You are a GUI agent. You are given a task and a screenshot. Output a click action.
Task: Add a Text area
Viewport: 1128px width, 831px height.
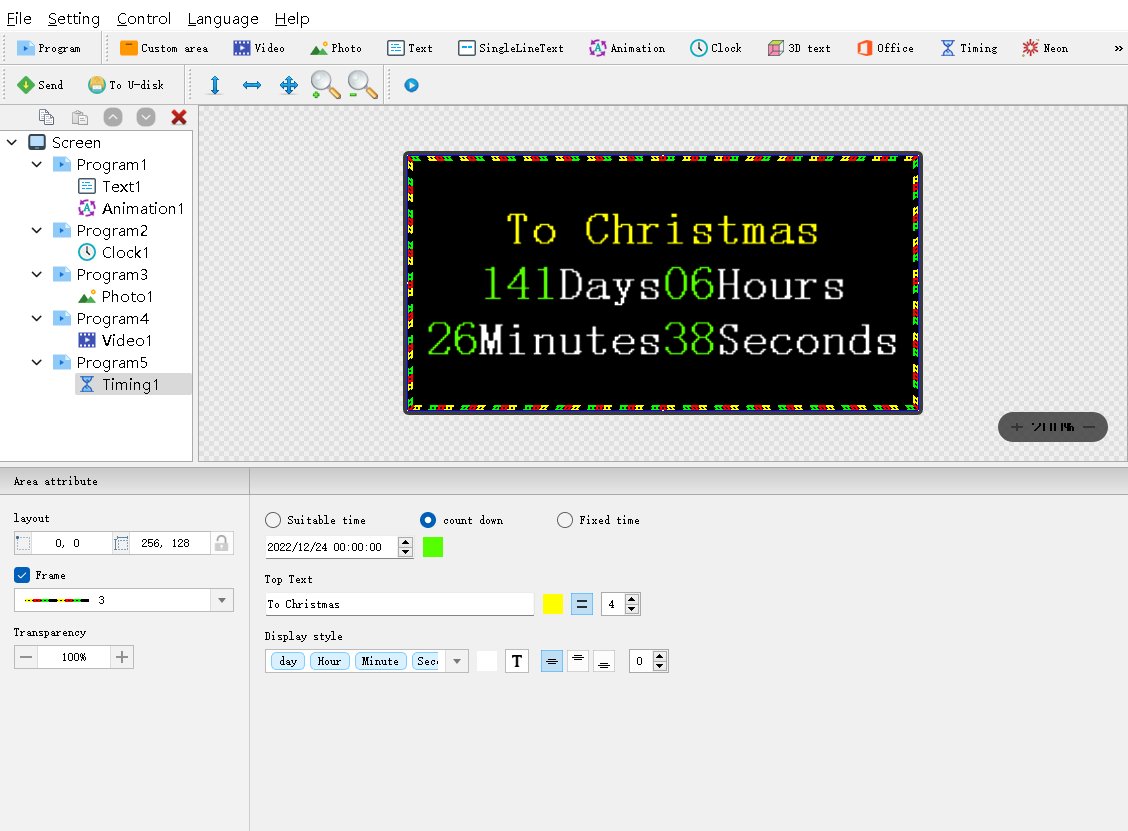tap(410, 48)
